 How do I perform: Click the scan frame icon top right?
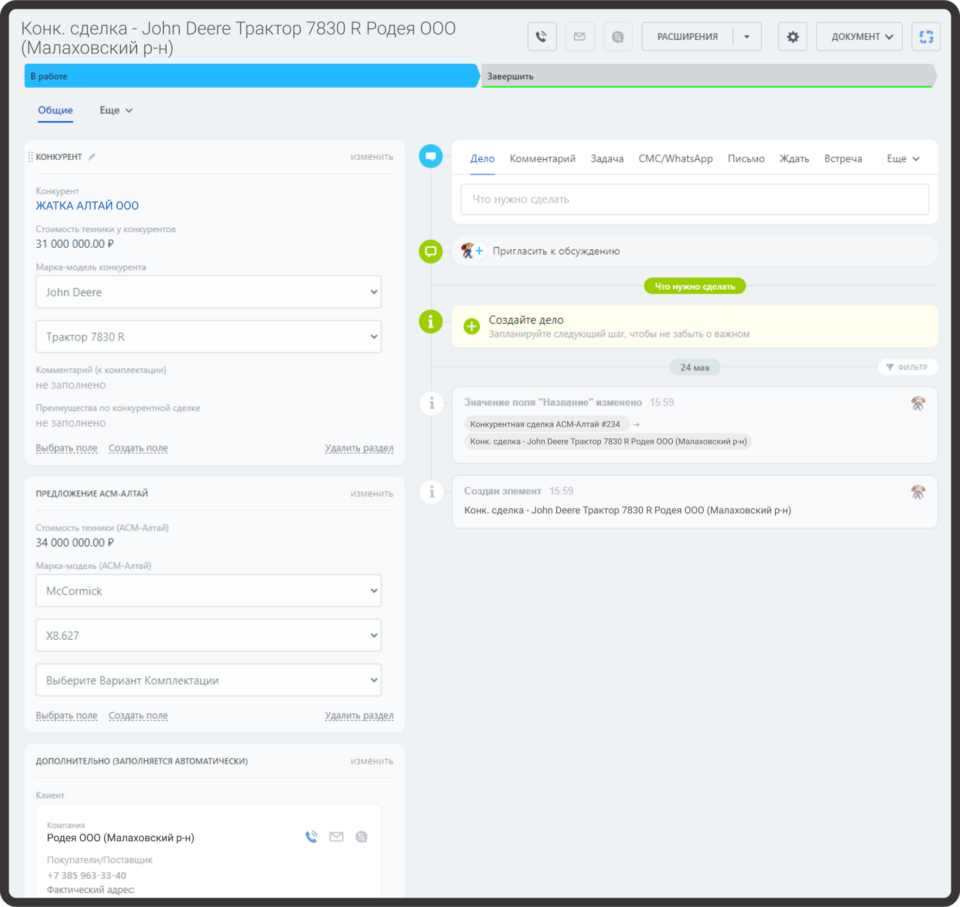coord(926,37)
